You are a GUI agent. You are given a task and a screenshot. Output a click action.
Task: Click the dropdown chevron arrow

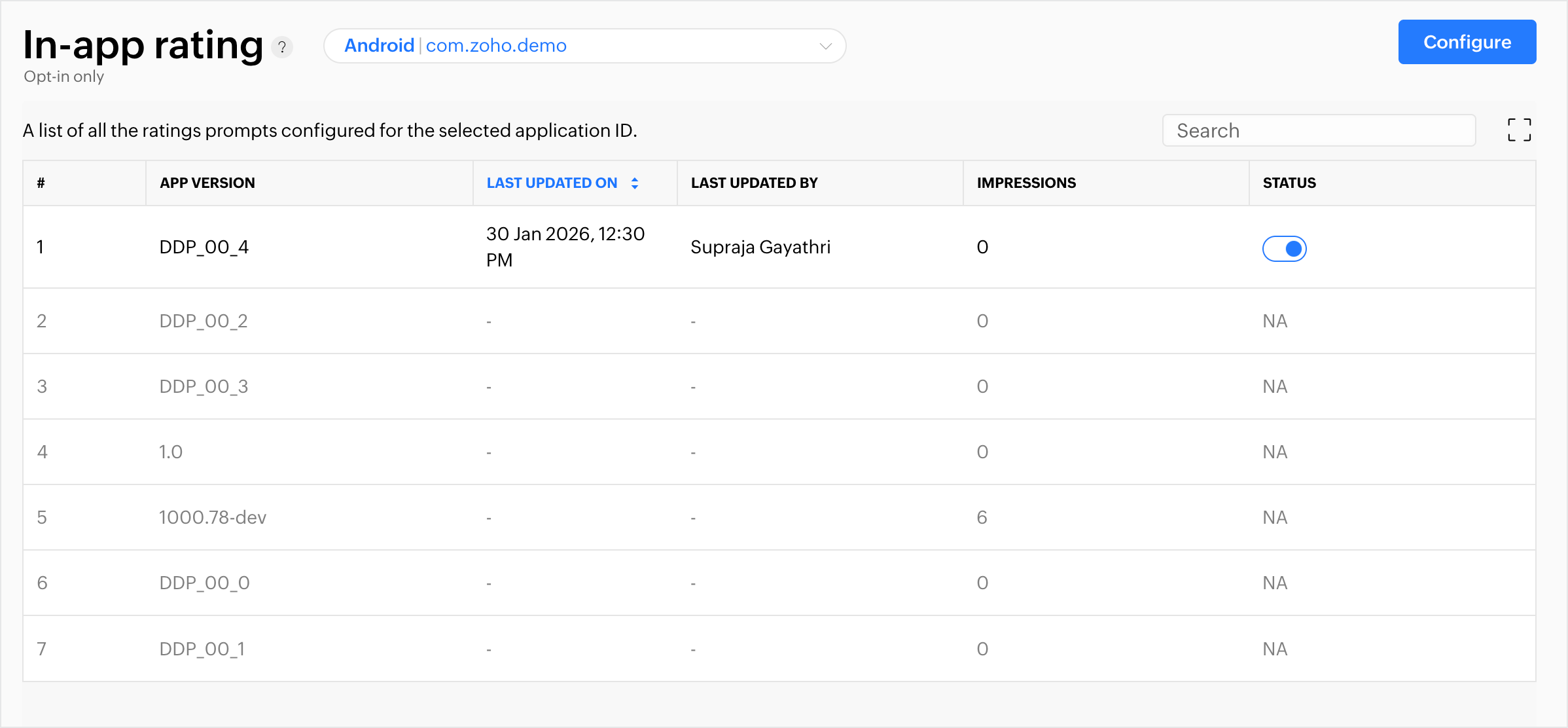[x=825, y=46]
